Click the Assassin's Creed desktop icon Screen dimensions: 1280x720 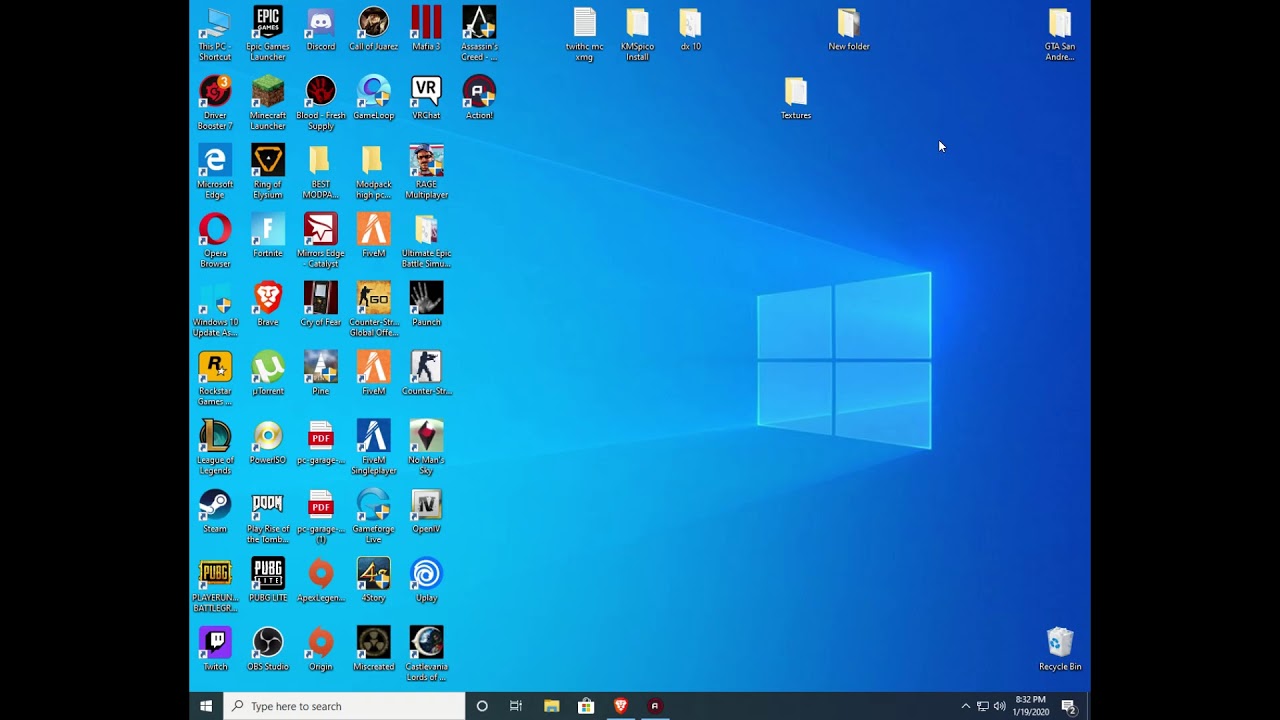coord(479,33)
